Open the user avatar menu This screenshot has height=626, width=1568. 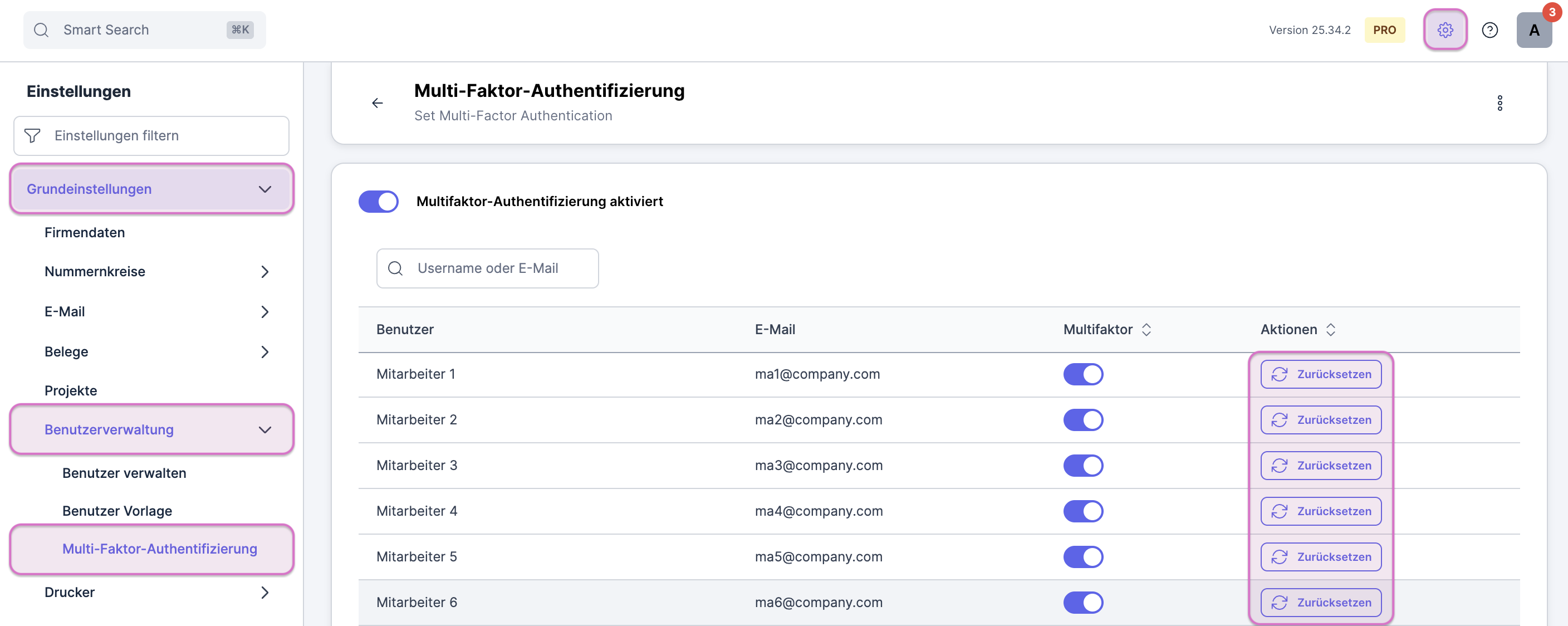(x=1533, y=30)
